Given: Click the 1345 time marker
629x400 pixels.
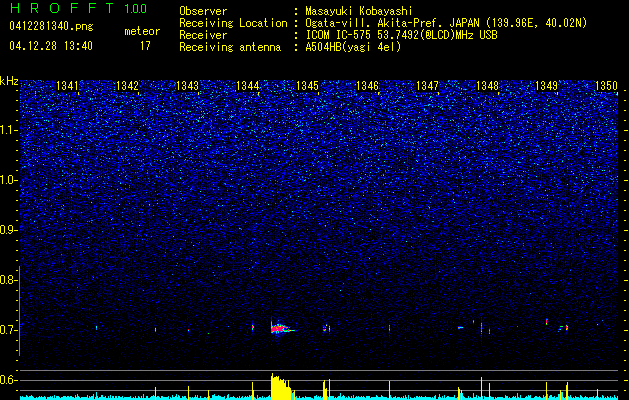Looking at the screenshot, I should tap(307, 86).
